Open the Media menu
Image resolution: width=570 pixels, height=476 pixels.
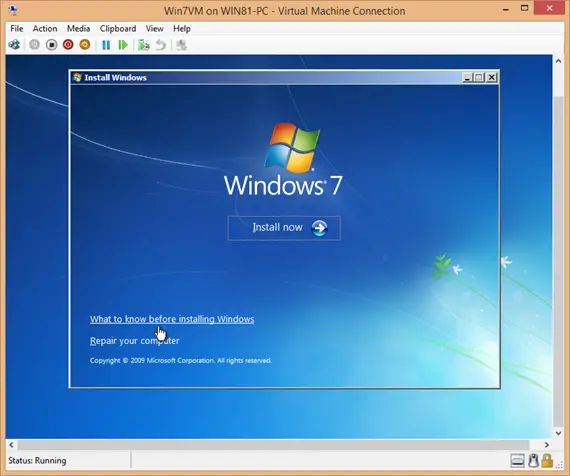point(78,28)
